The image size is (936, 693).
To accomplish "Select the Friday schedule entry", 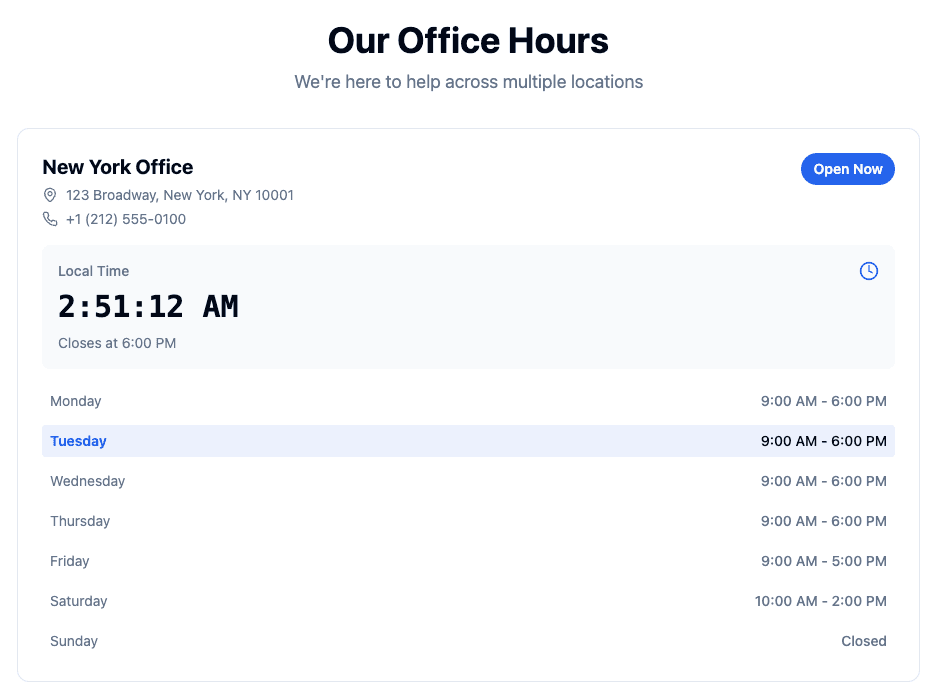I will click(x=468, y=561).
